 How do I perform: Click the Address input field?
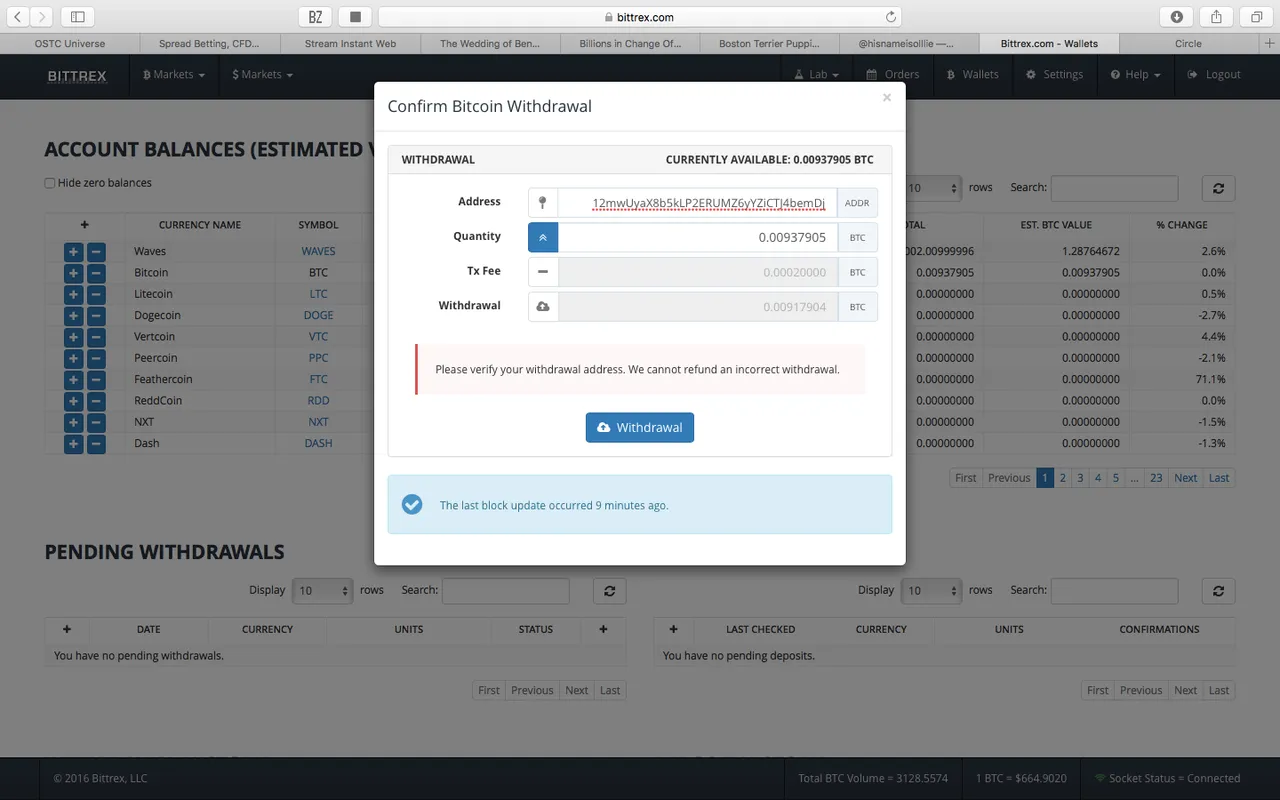pos(697,203)
